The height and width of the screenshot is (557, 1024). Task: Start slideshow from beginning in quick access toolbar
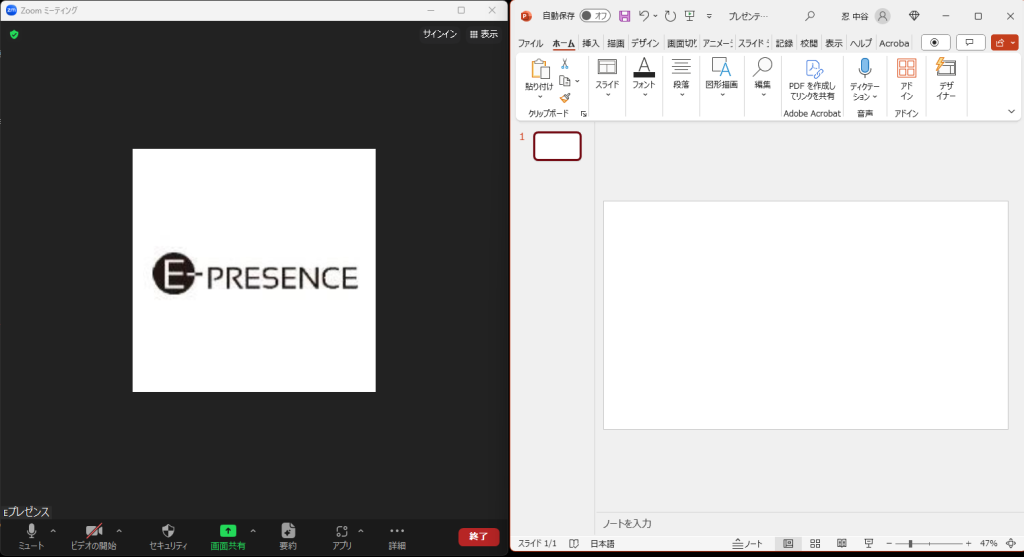[x=690, y=16]
